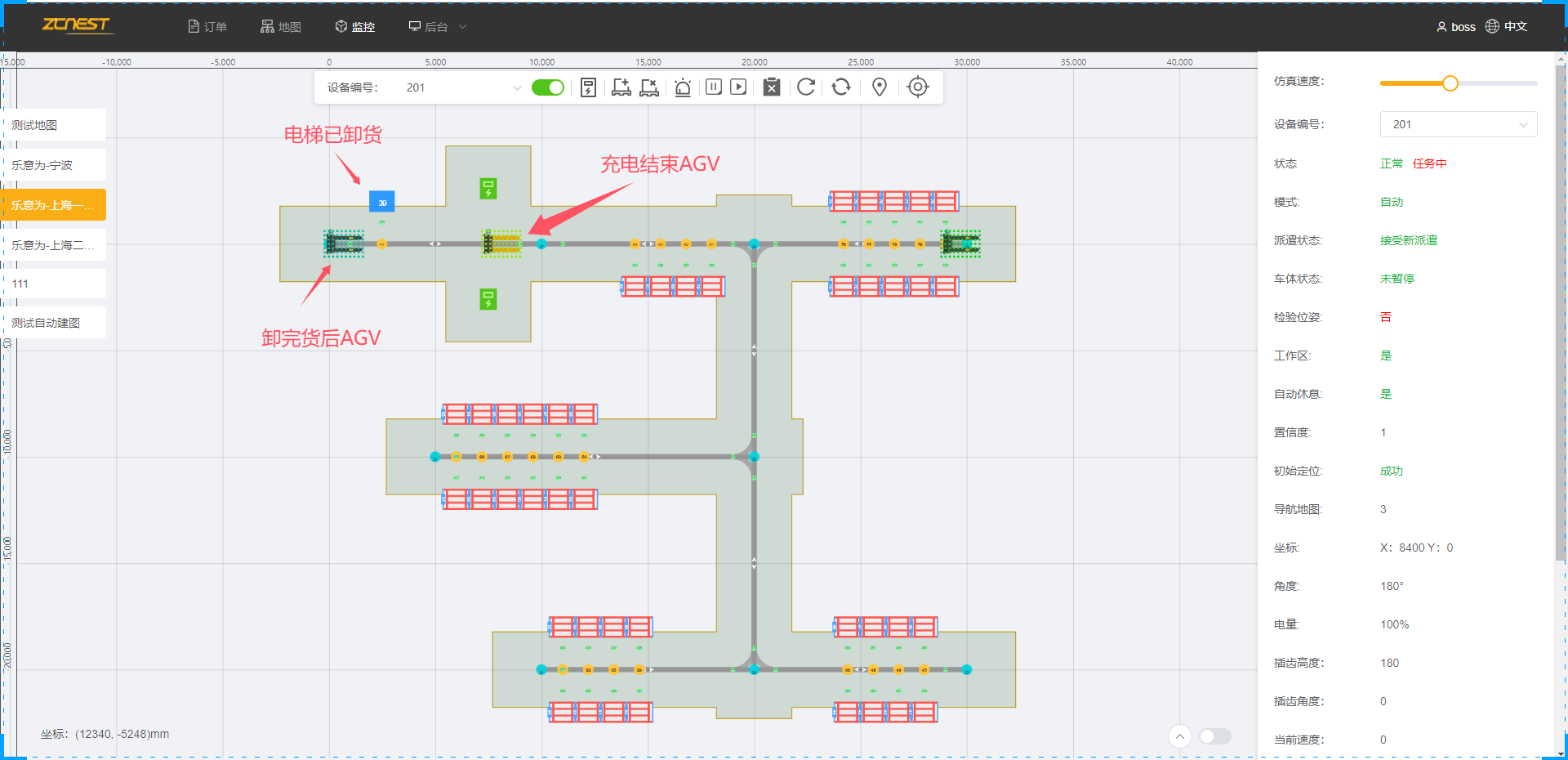This screenshot has width=1568, height=760.
Task: Click the location pin icon
Action: [x=880, y=87]
